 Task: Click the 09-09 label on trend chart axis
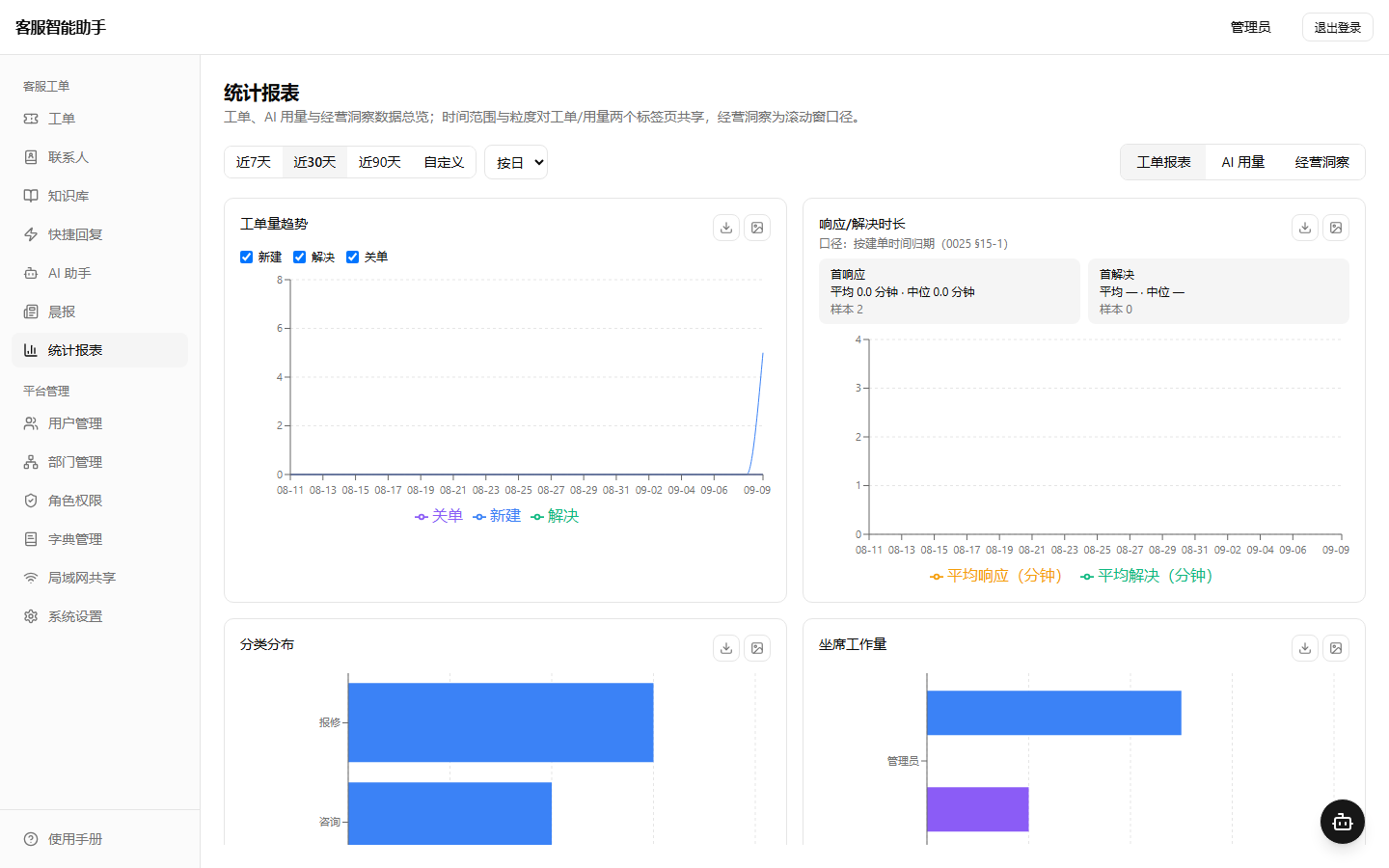click(x=757, y=490)
